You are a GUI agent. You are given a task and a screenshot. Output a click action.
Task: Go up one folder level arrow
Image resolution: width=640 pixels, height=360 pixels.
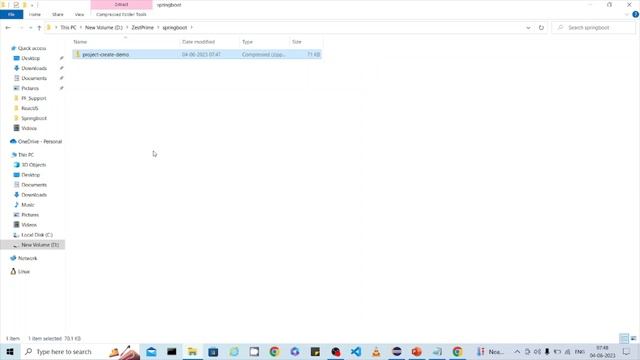(x=39, y=28)
